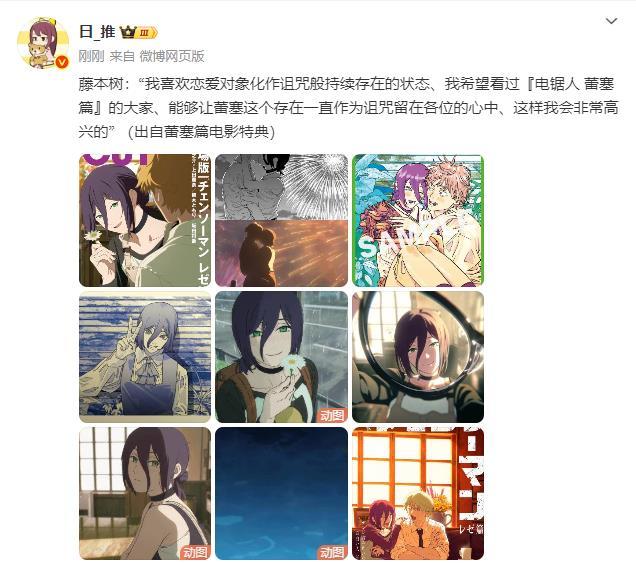Open the CUT magazine cover thumbnail
This screenshot has height=563, width=636.
click(x=145, y=220)
